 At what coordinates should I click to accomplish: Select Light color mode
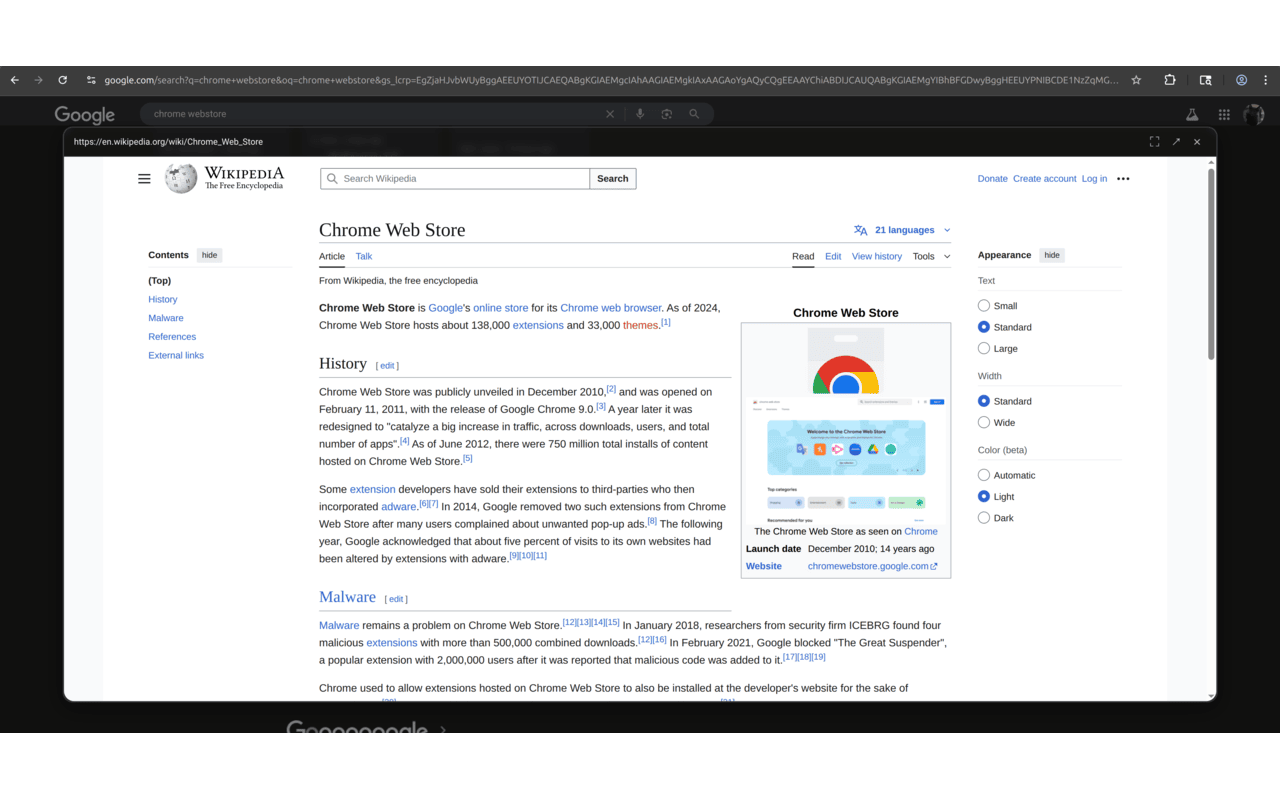coord(984,497)
